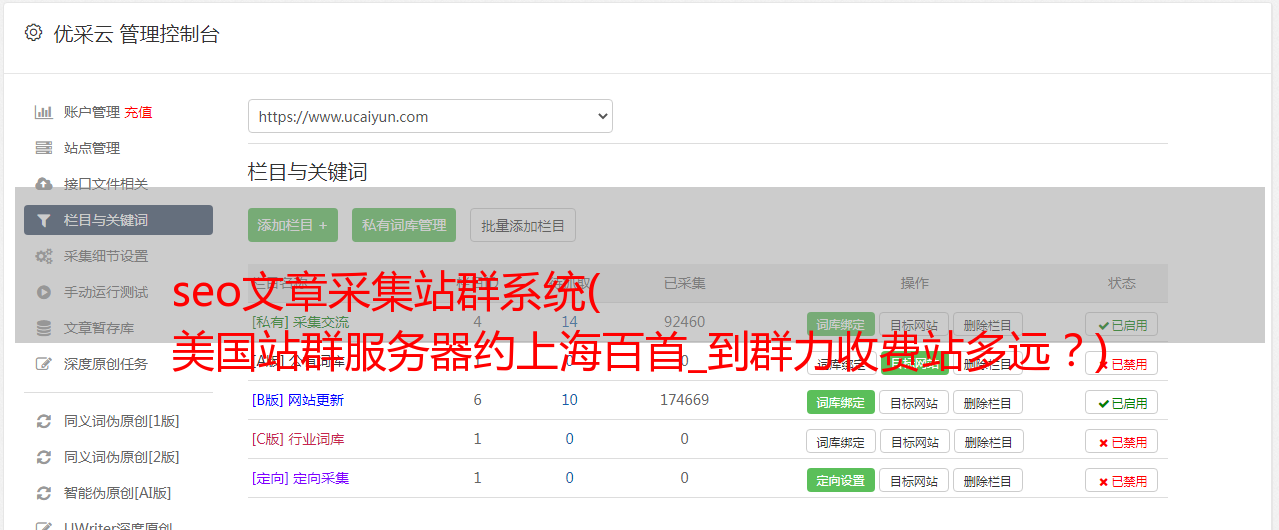Click the 栏目与关键词 page heading

[x=308, y=172]
